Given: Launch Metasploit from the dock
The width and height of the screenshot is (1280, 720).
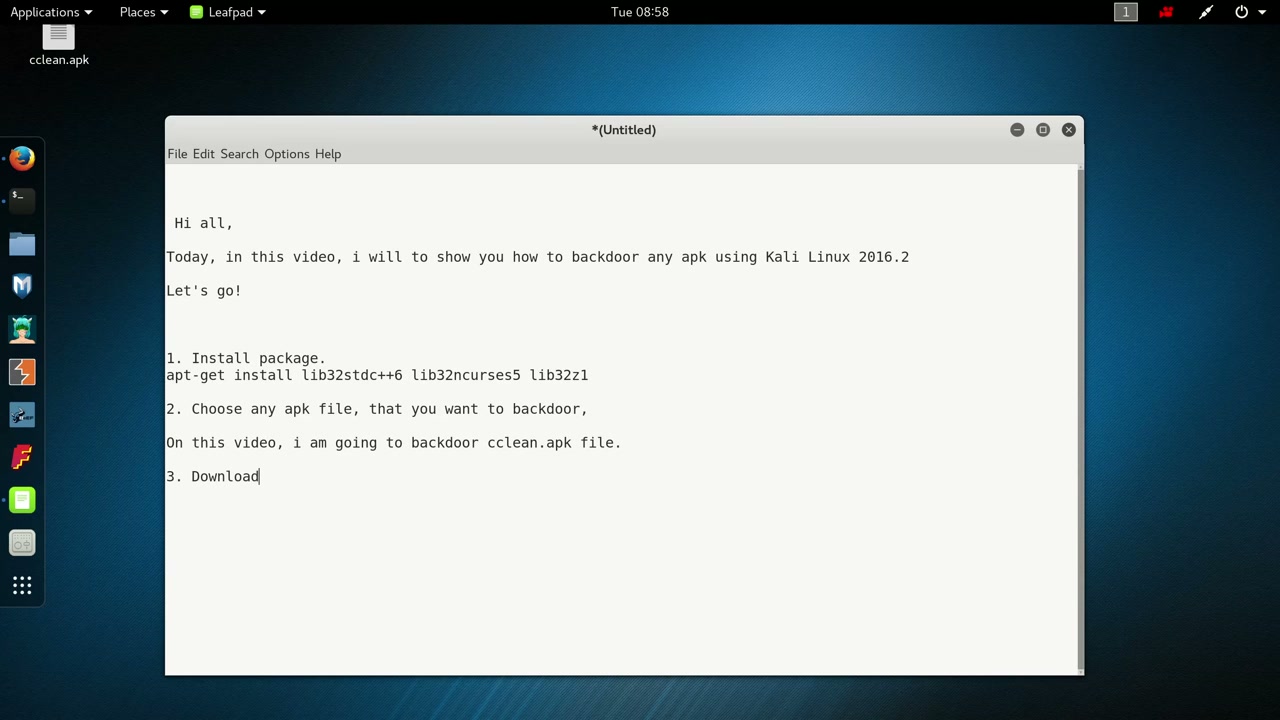Looking at the screenshot, I should point(22,286).
